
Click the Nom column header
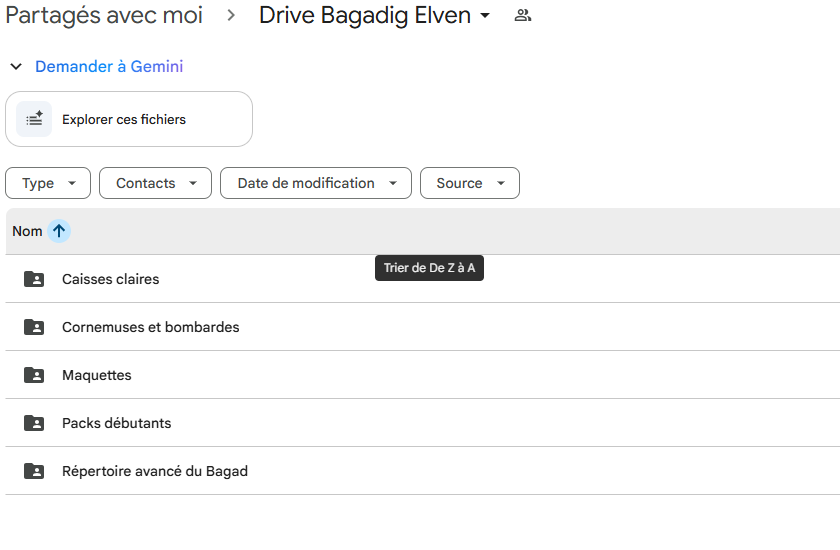(27, 231)
